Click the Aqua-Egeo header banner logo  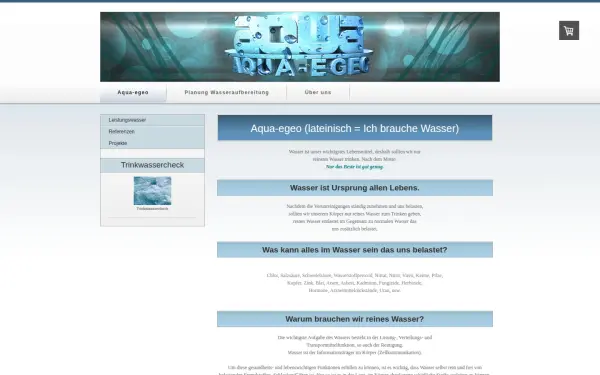pos(300,47)
